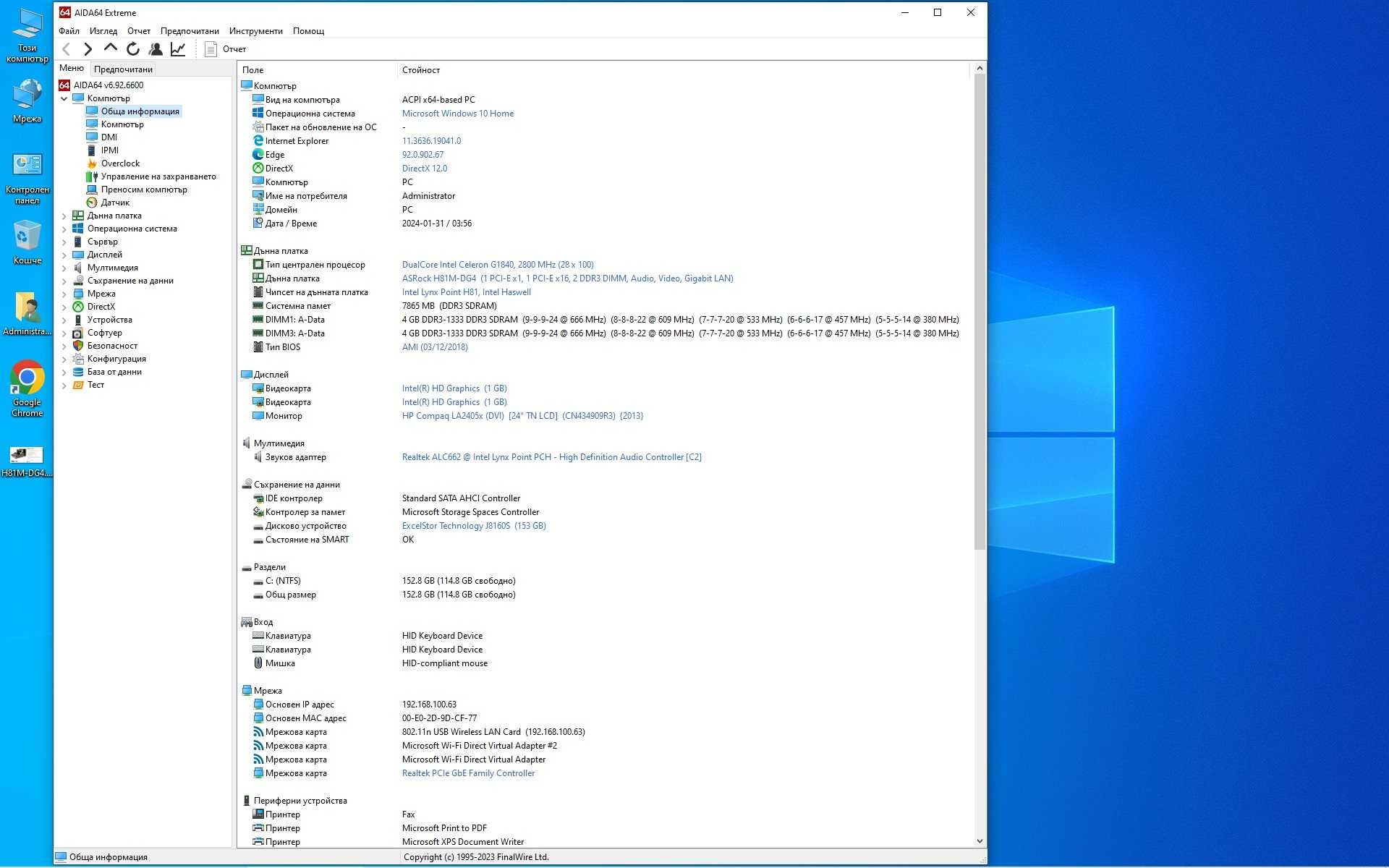Screen dimensions: 1389x868
Task: Click the ExcelStor Technology J8160S link
Action: pos(472,525)
